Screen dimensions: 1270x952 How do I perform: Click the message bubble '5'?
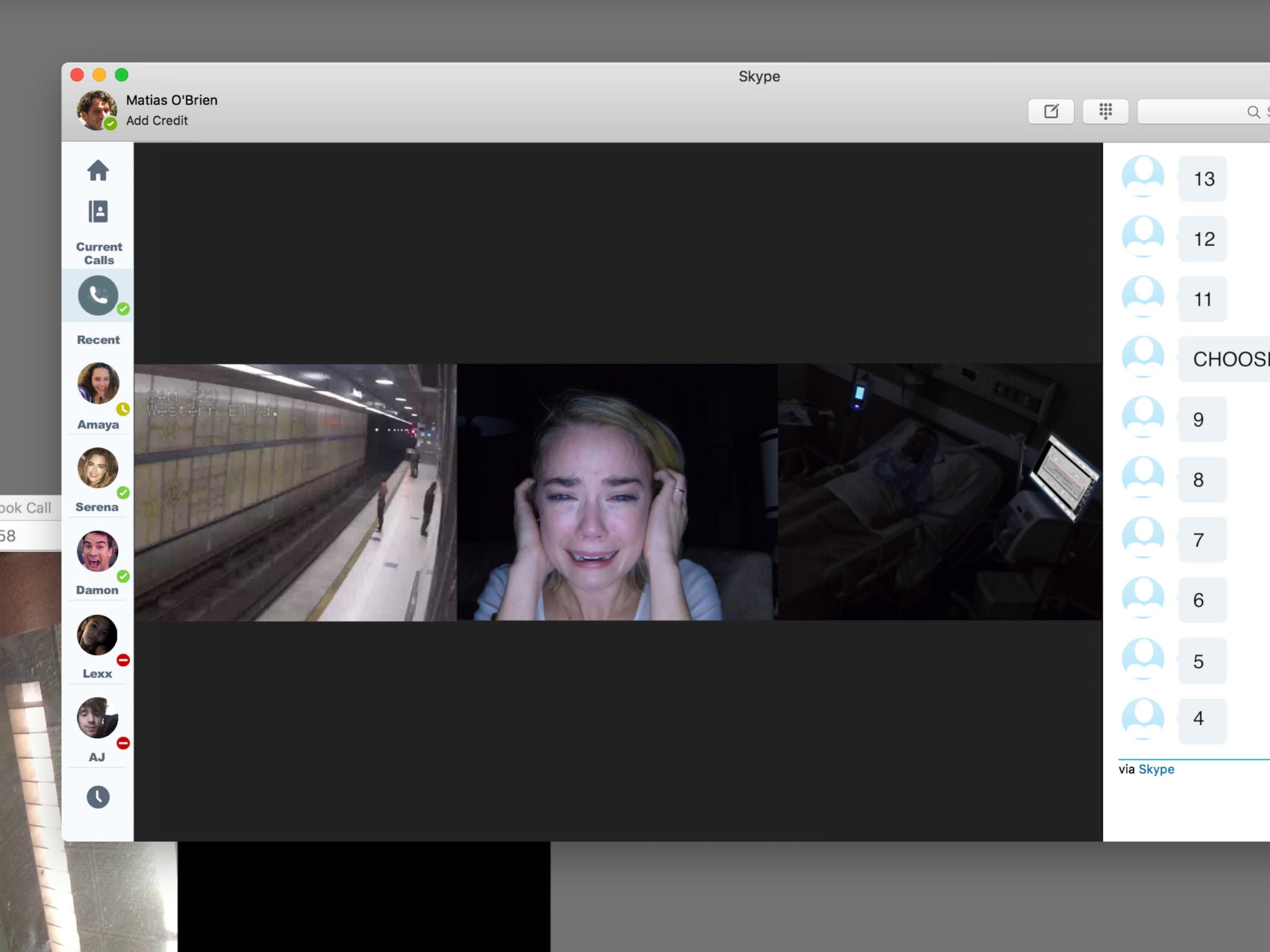click(1203, 661)
